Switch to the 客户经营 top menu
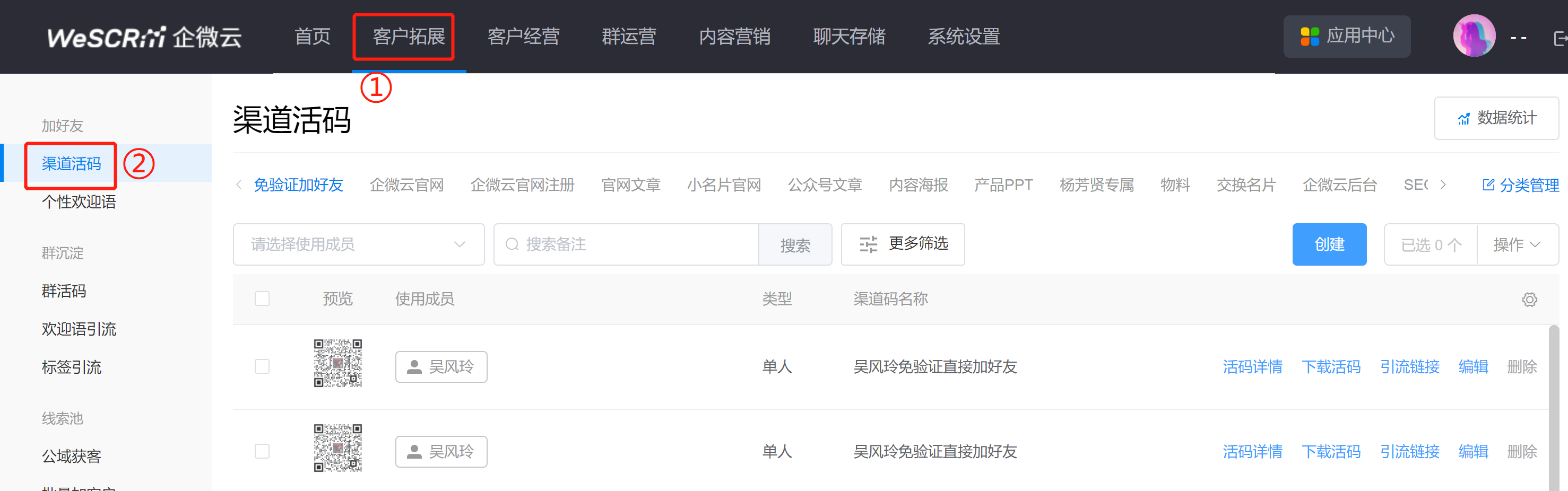This screenshot has width=1568, height=491. (x=523, y=37)
